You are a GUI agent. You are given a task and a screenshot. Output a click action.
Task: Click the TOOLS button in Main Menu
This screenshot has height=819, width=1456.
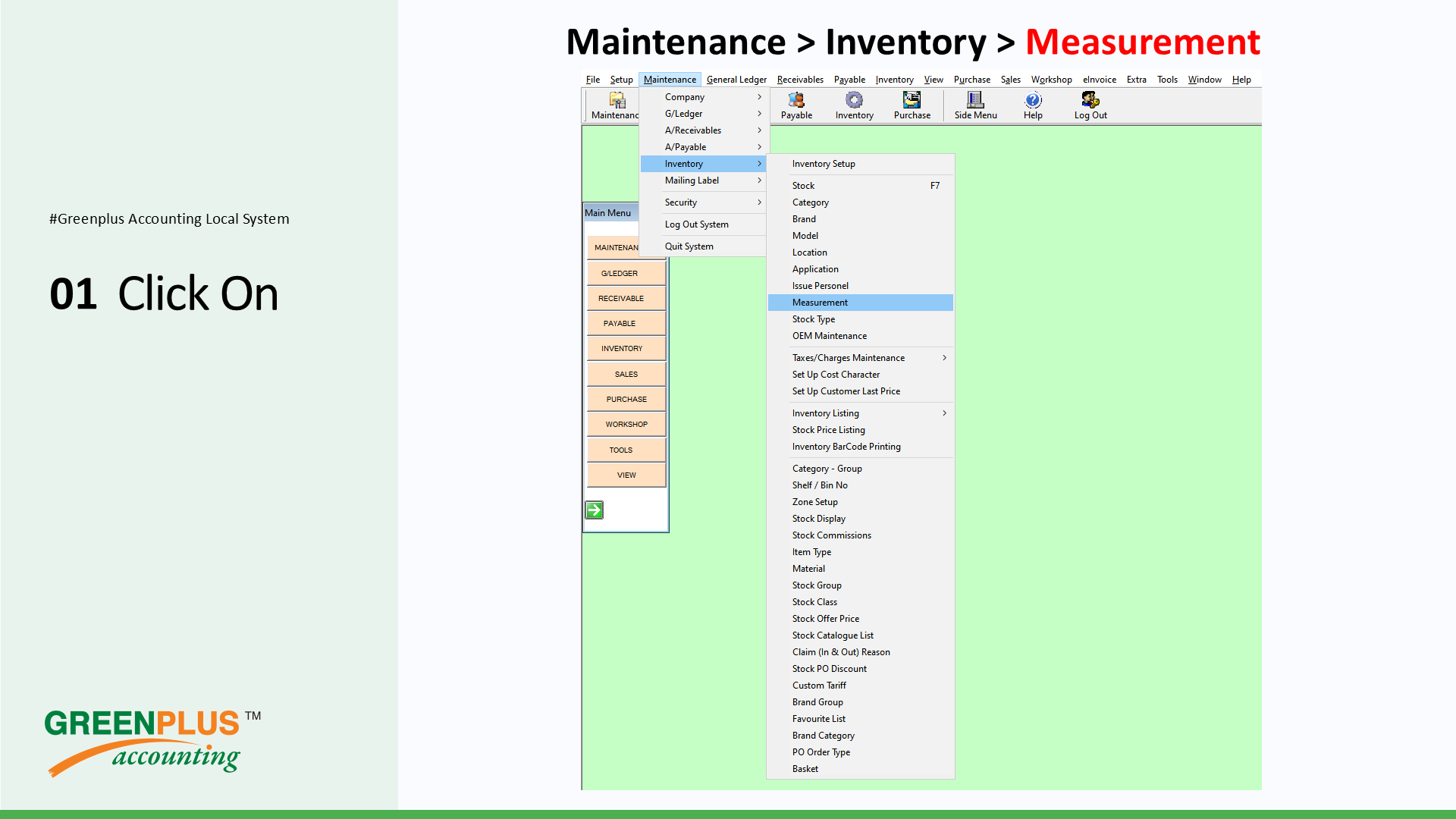point(626,450)
